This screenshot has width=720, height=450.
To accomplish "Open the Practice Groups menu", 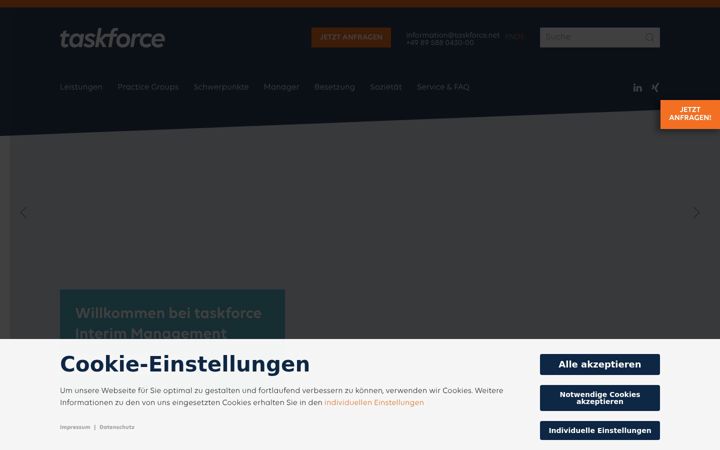I will tap(148, 87).
